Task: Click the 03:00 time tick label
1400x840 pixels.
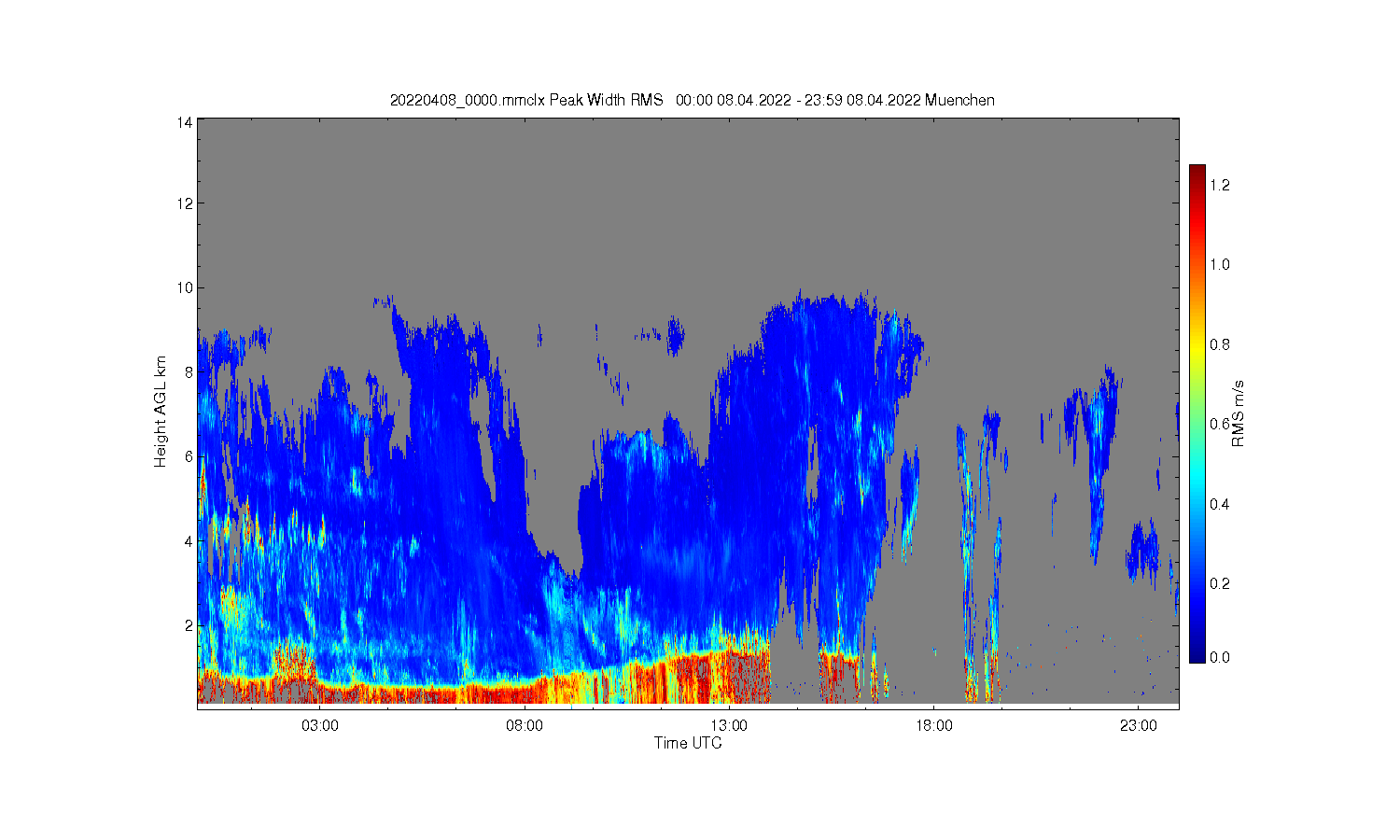Action: (x=320, y=725)
